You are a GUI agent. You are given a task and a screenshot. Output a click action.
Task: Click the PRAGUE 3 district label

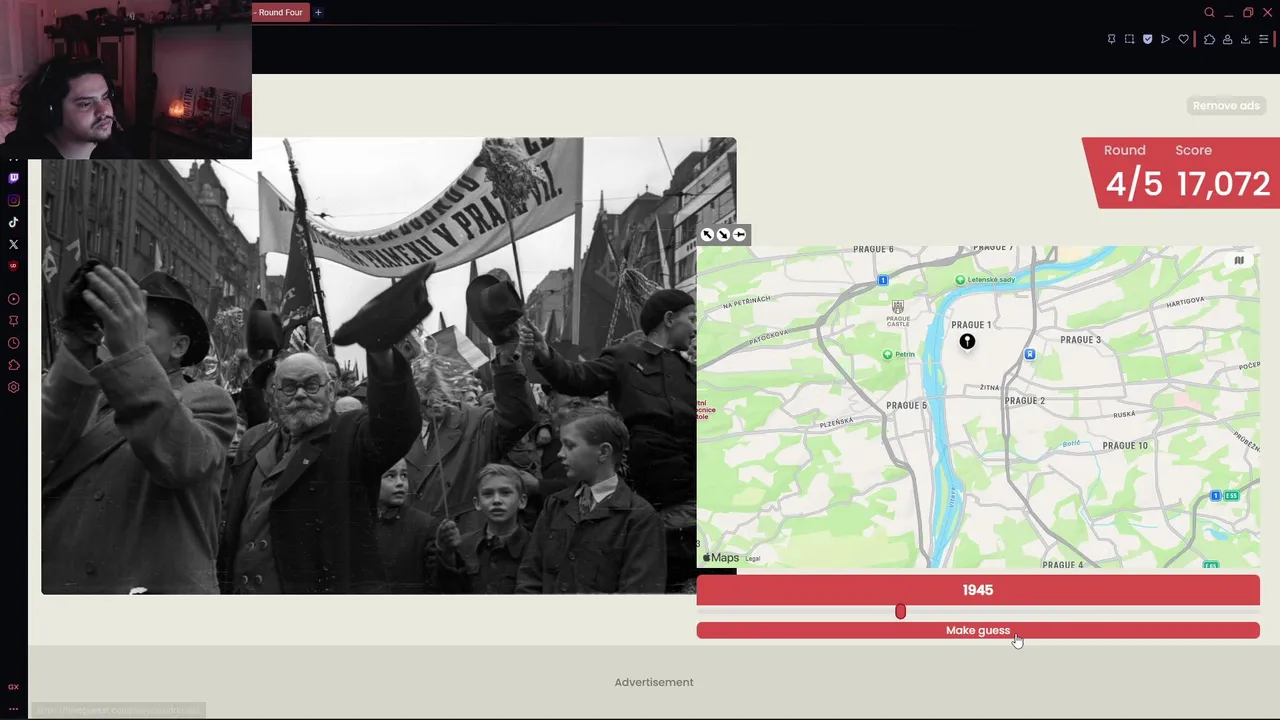point(1080,340)
